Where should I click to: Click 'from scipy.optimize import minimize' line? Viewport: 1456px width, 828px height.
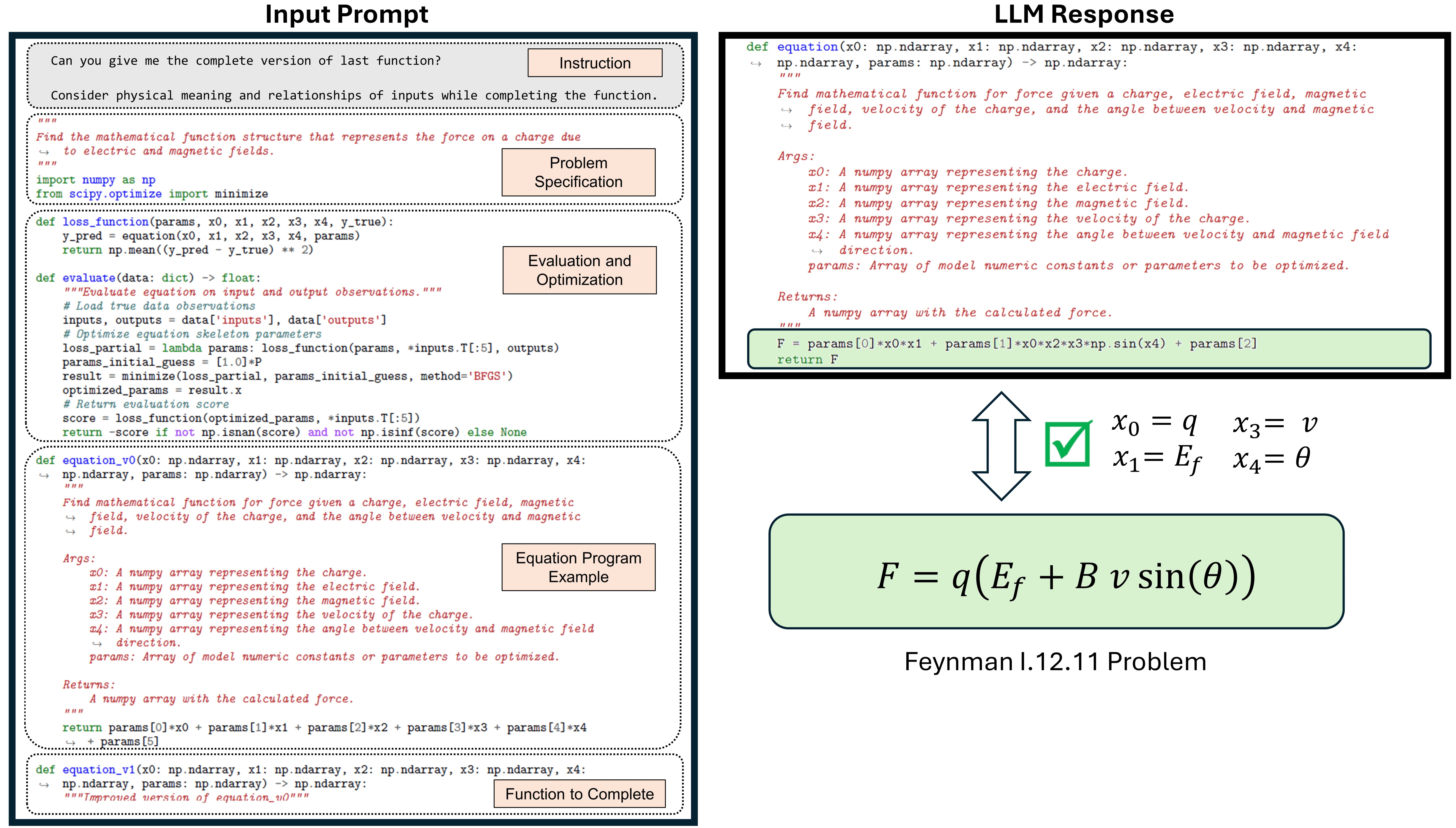152,194
